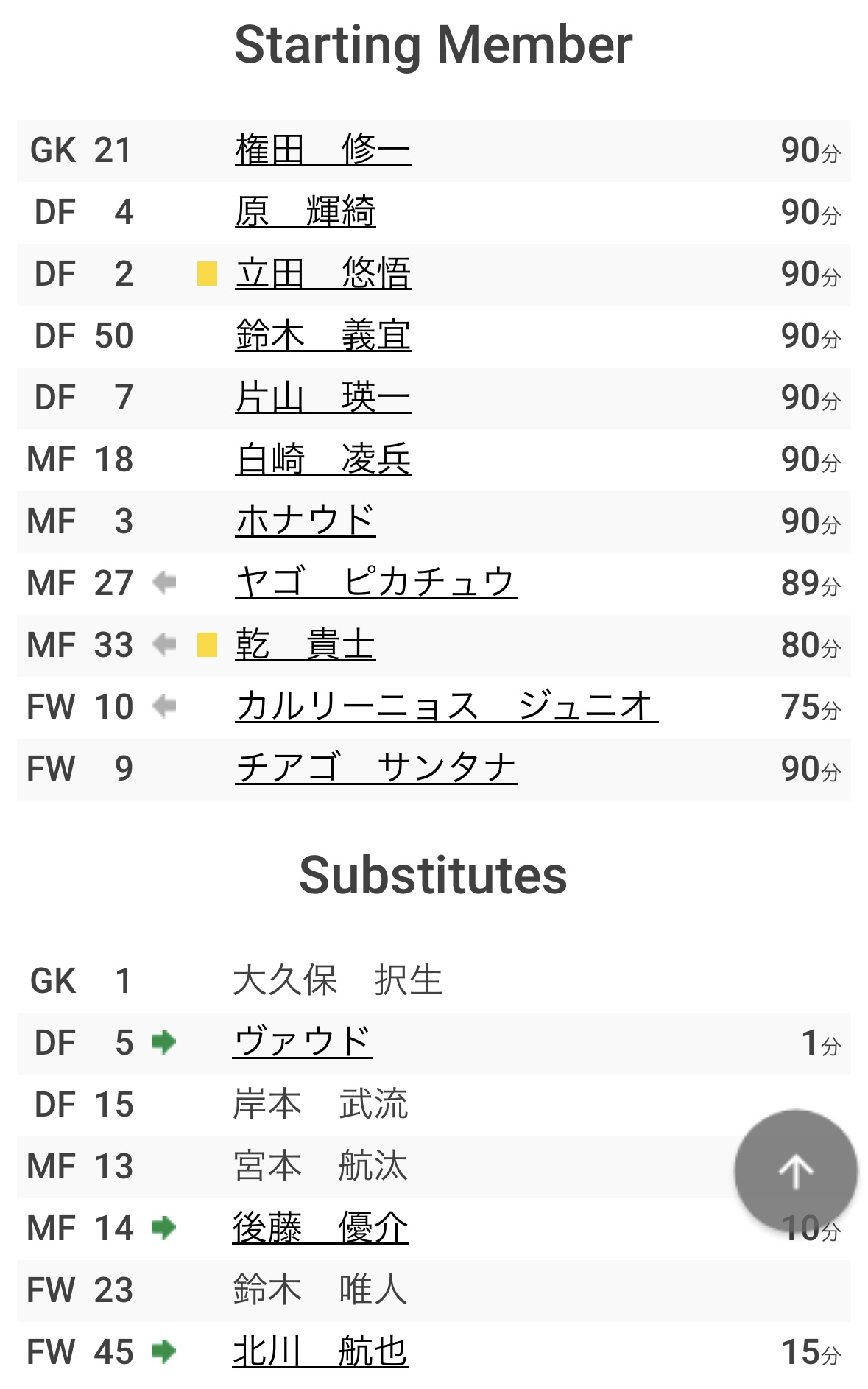Click substitution-out arrow next to number 27

click(x=163, y=583)
